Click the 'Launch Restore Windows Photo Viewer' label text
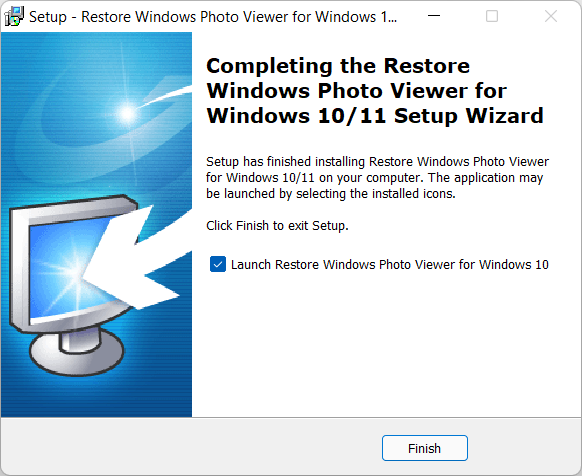582x476 pixels. 390,265
